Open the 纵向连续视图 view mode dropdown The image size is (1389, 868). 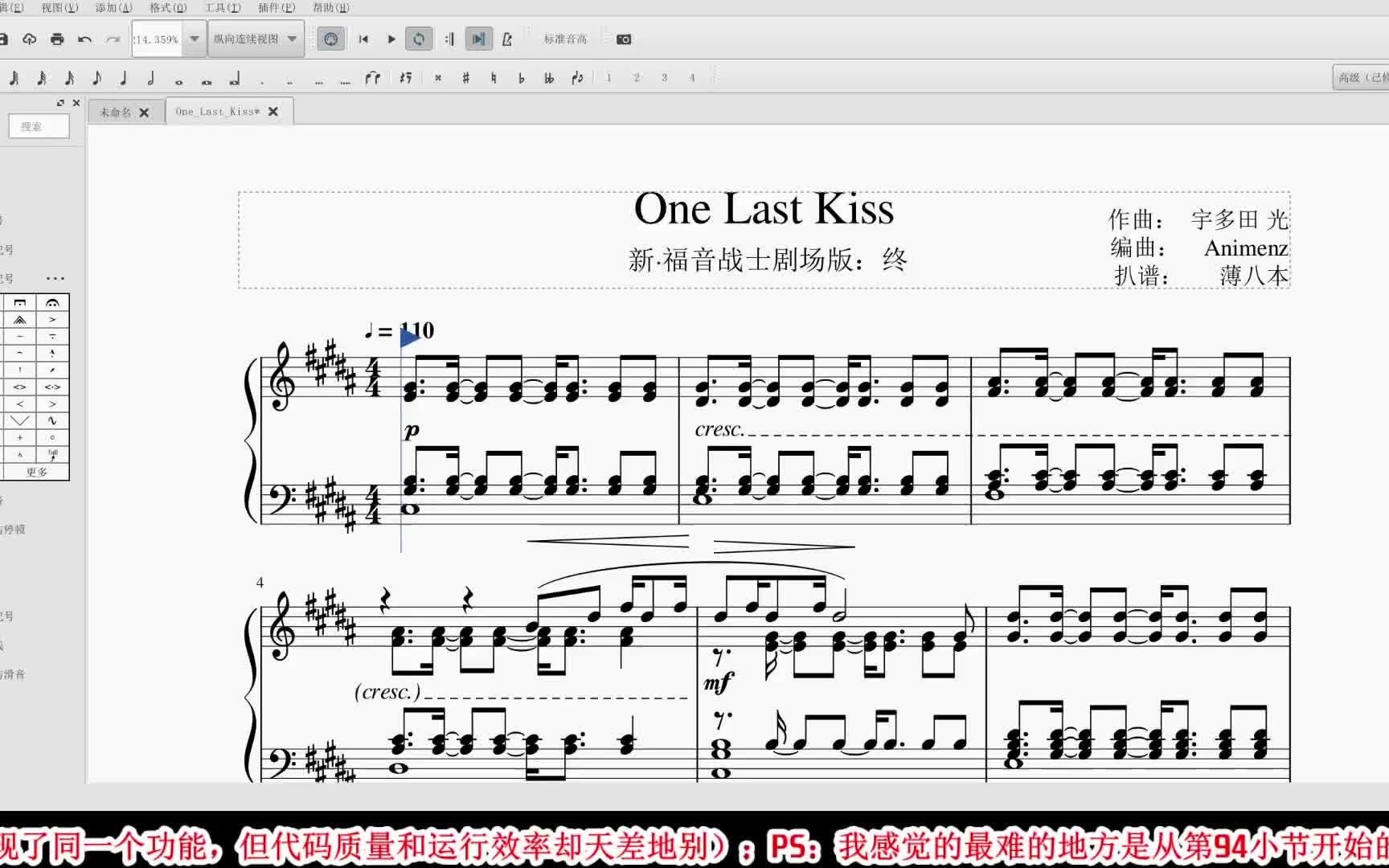click(256, 39)
